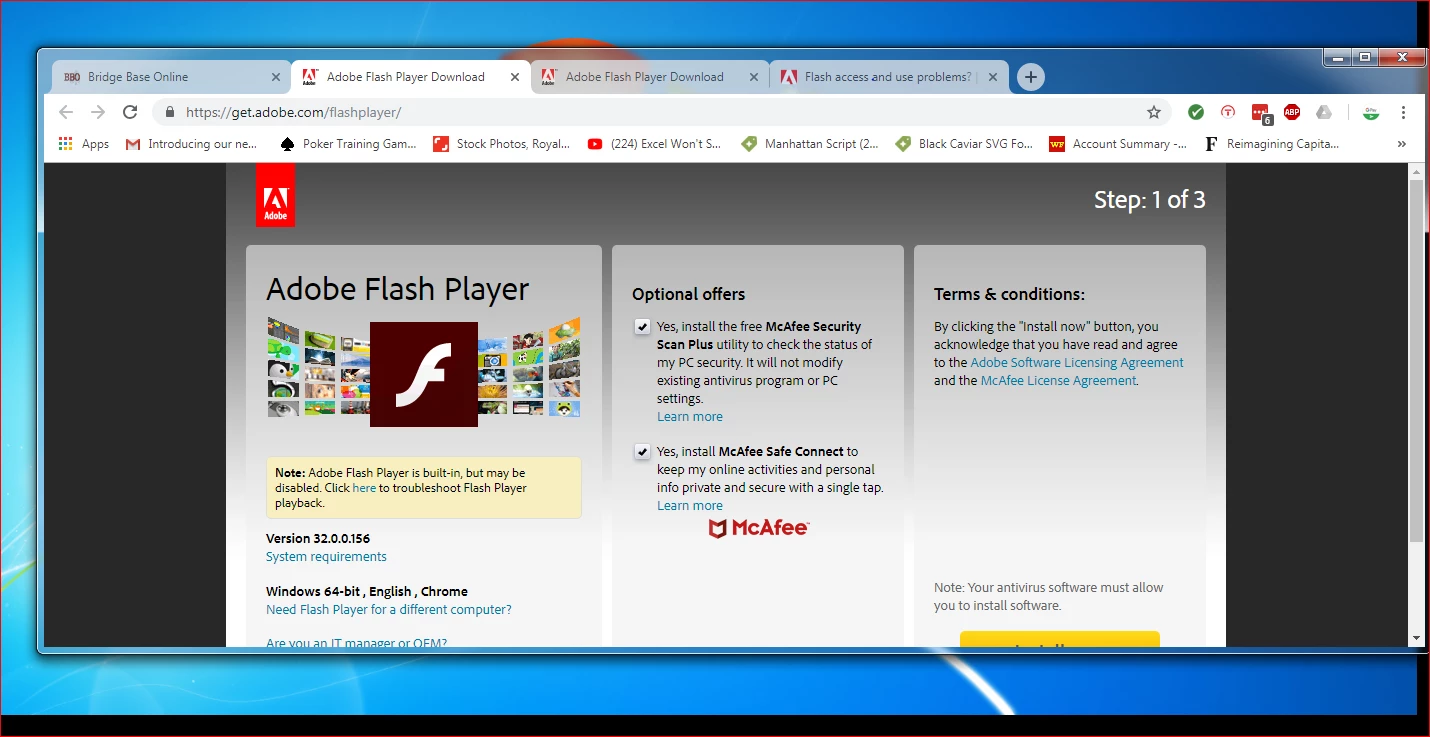Click the 'Adobe Flash Player' heading
Image resolution: width=1430 pixels, height=737 pixels.
pyautogui.click(x=398, y=290)
